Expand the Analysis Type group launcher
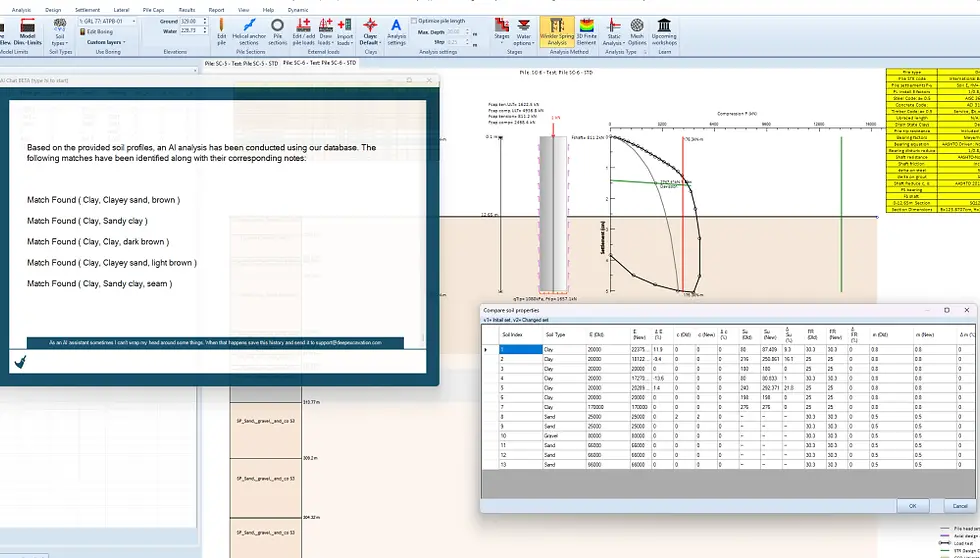Image resolution: width=980 pixels, height=558 pixels. [644, 52]
